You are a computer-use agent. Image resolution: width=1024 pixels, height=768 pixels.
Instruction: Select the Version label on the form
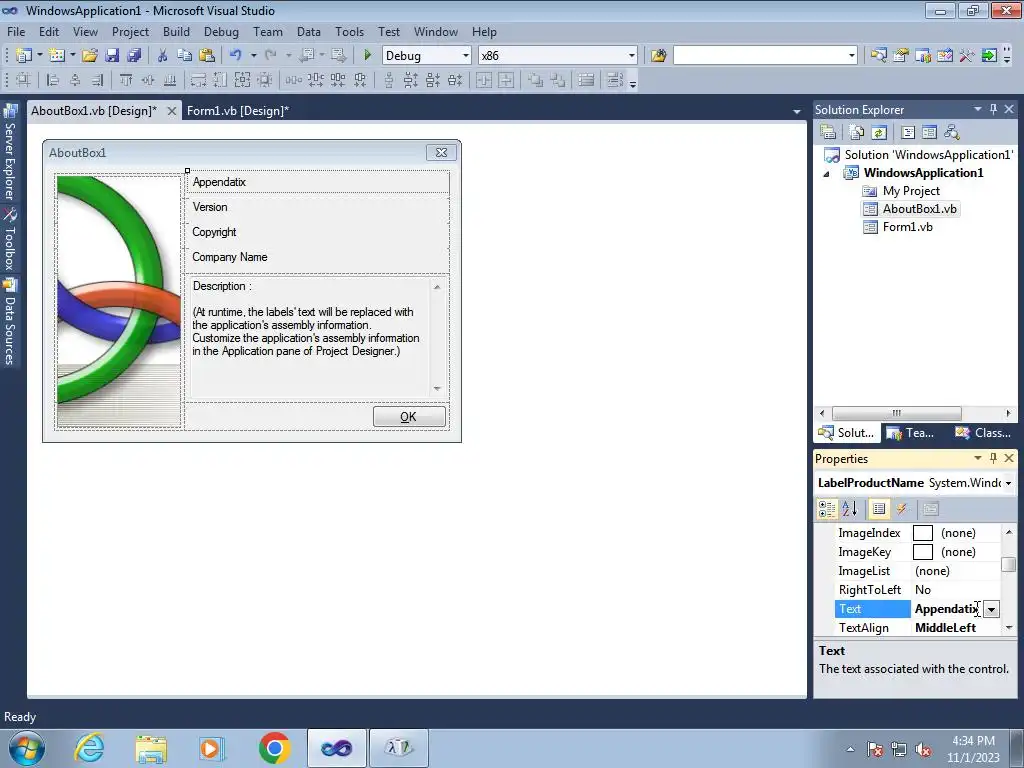point(210,207)
